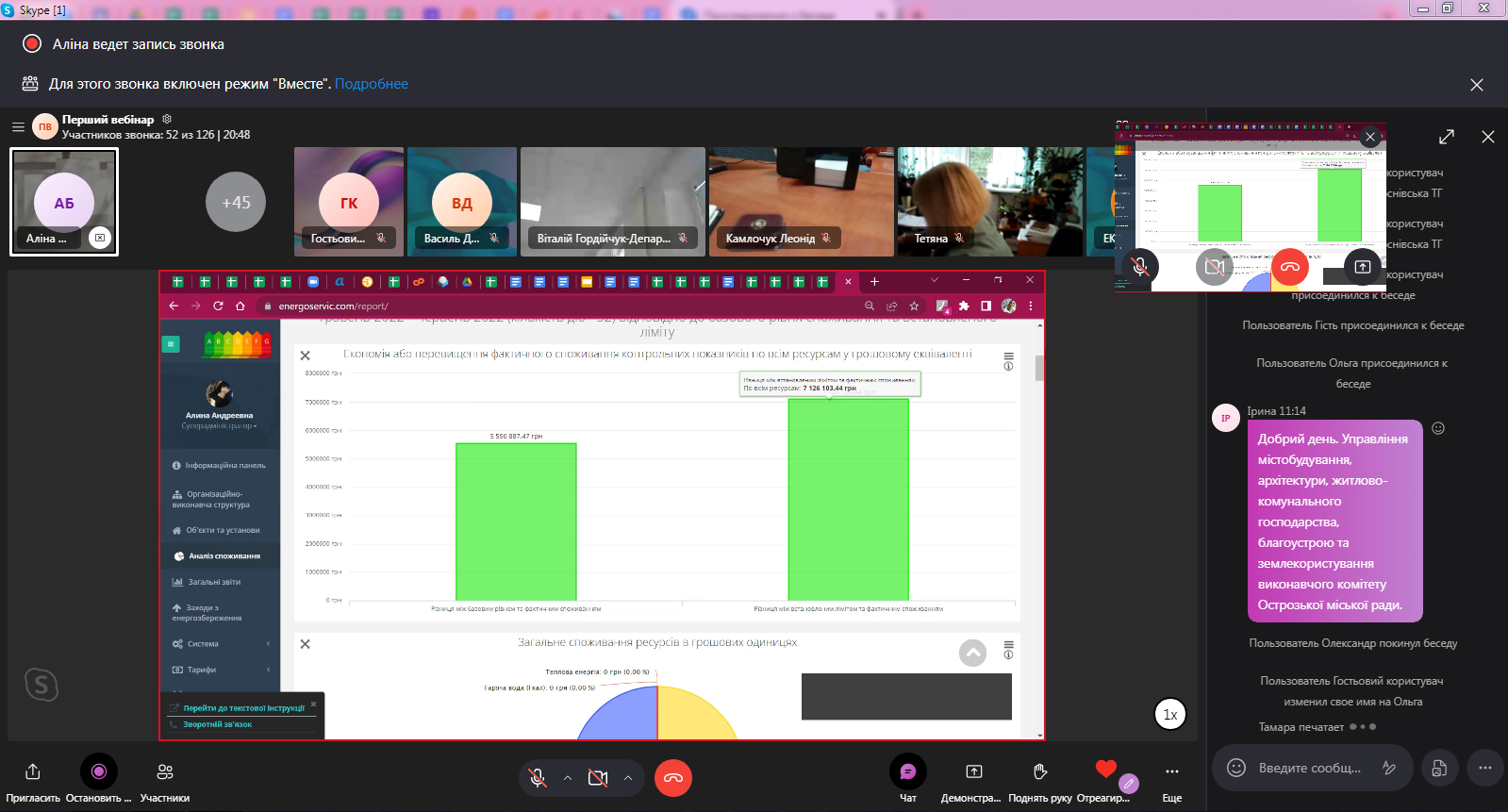Switch to the Google Drive browser tab

(466, 281)
